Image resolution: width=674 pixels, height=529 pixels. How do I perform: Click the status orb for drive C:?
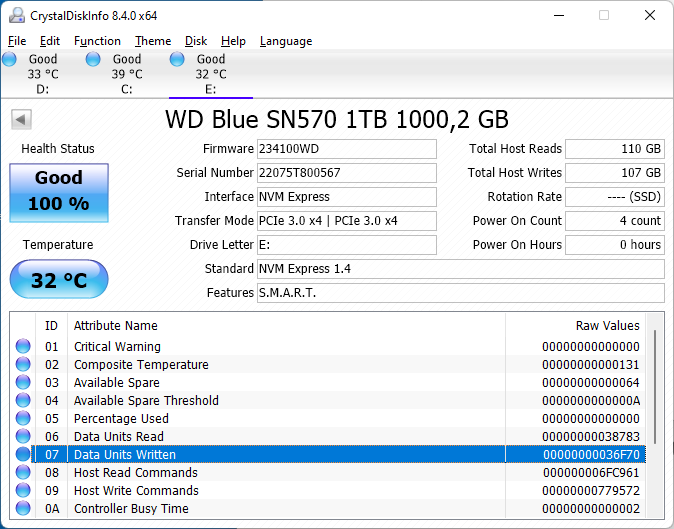(x=93, y=60)
